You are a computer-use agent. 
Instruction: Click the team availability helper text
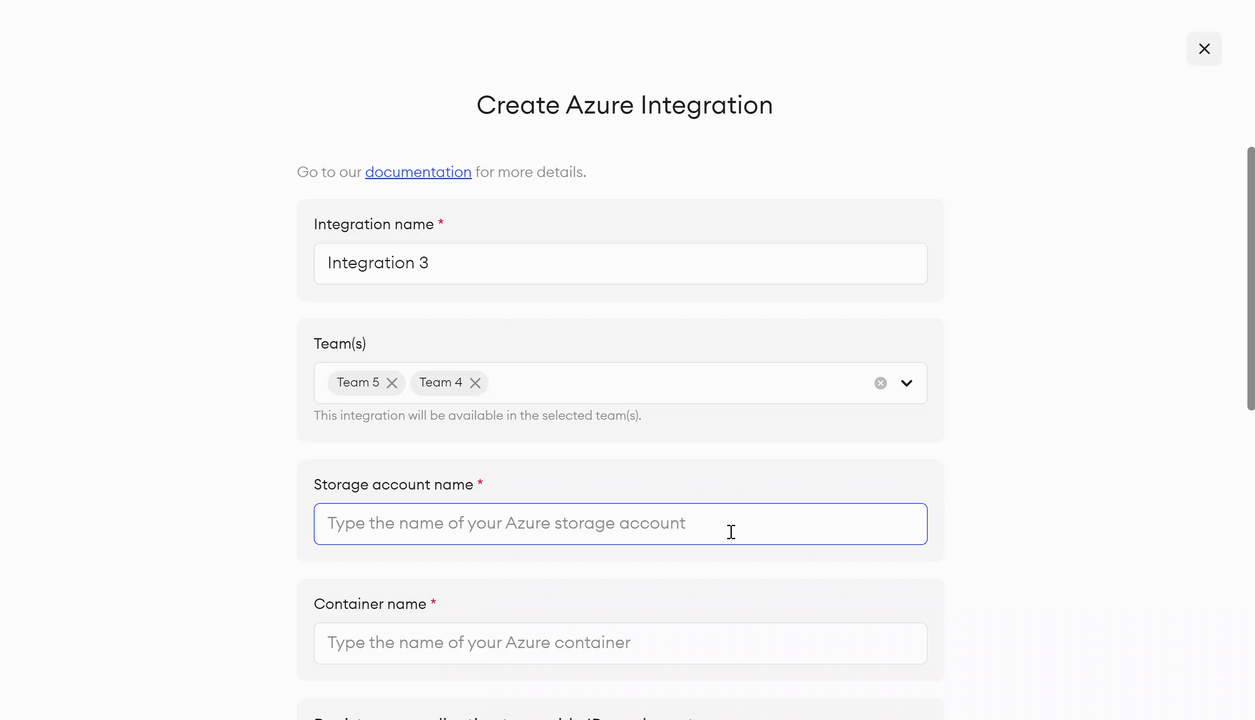(x=477, y=415)
